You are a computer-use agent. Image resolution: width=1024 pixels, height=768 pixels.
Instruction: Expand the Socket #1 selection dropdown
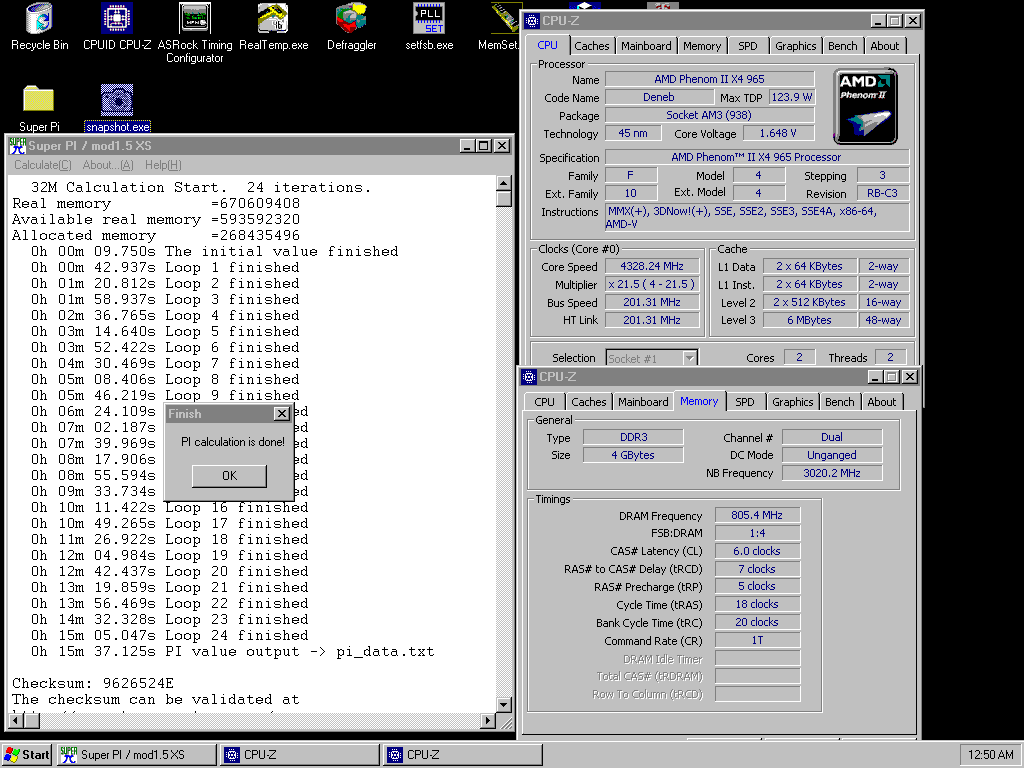689,358
